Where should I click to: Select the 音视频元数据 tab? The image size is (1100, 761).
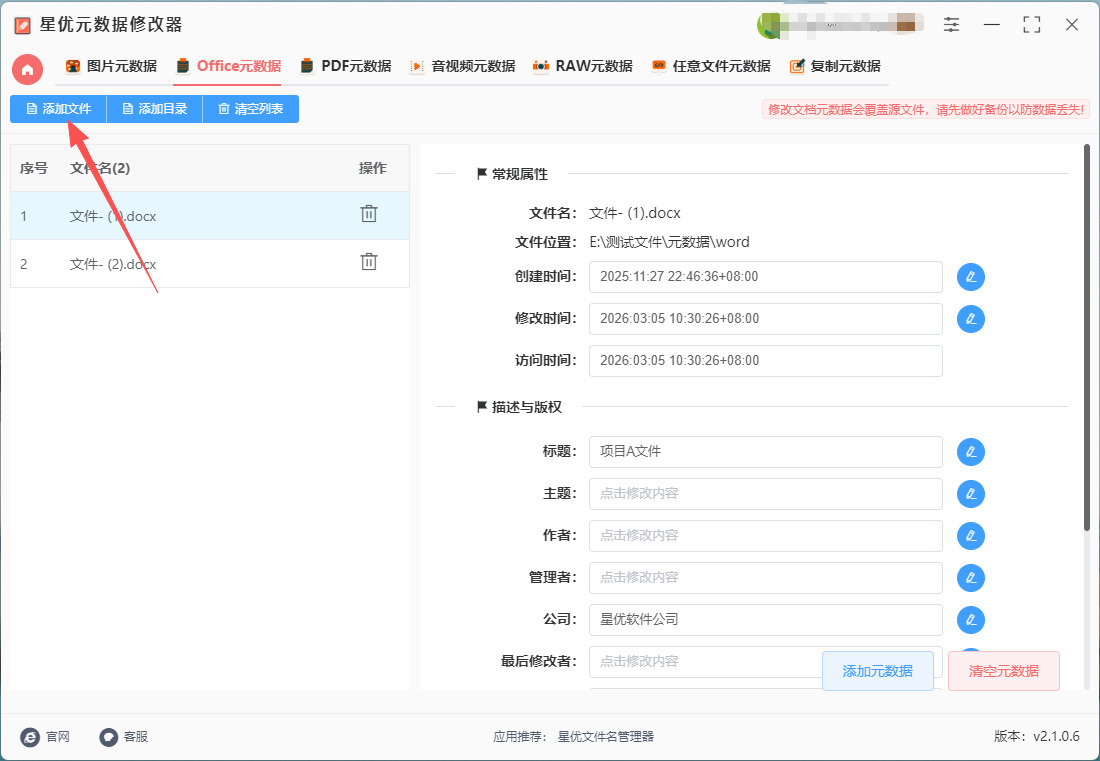462,67
